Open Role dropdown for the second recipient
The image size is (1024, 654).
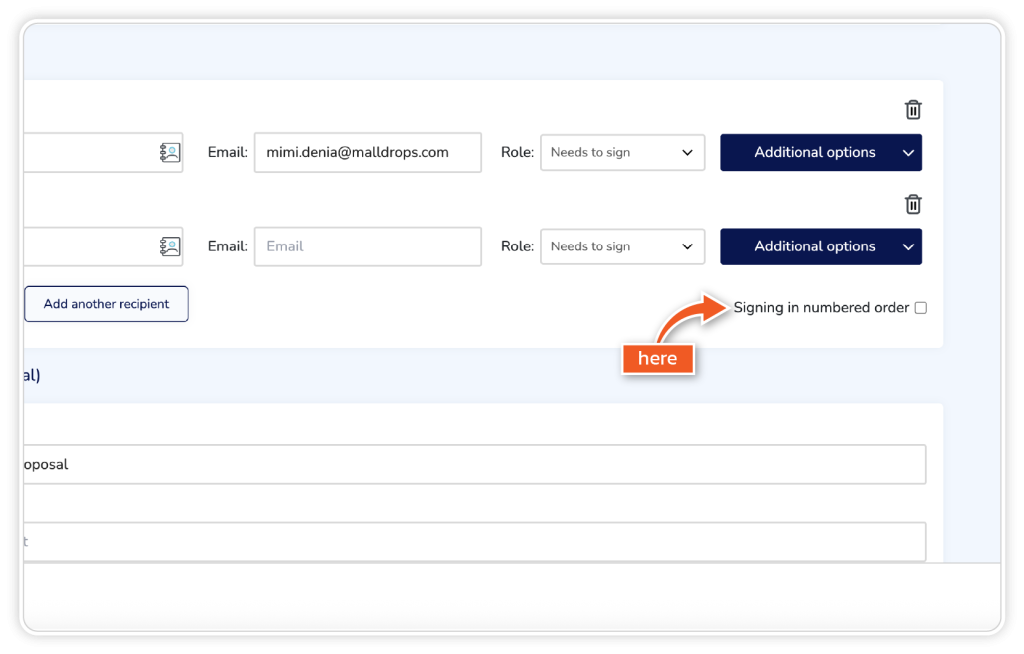coord(622,246)
